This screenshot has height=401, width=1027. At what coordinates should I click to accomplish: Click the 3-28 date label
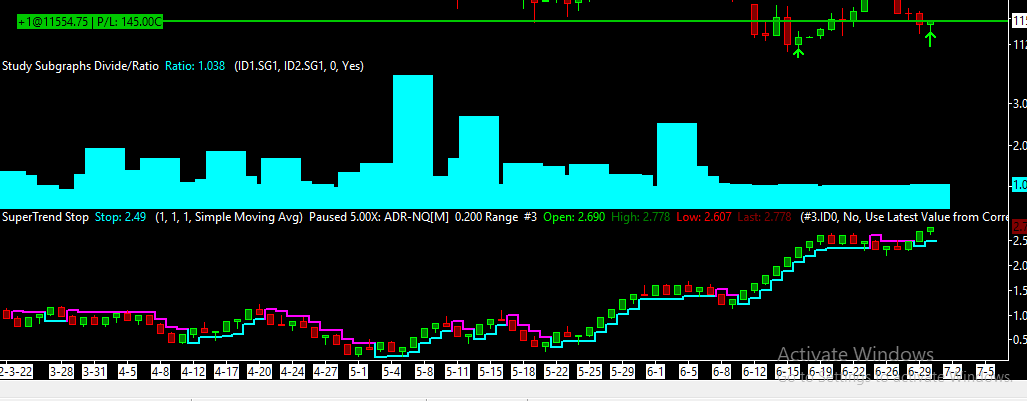click(x=62, y=372)
